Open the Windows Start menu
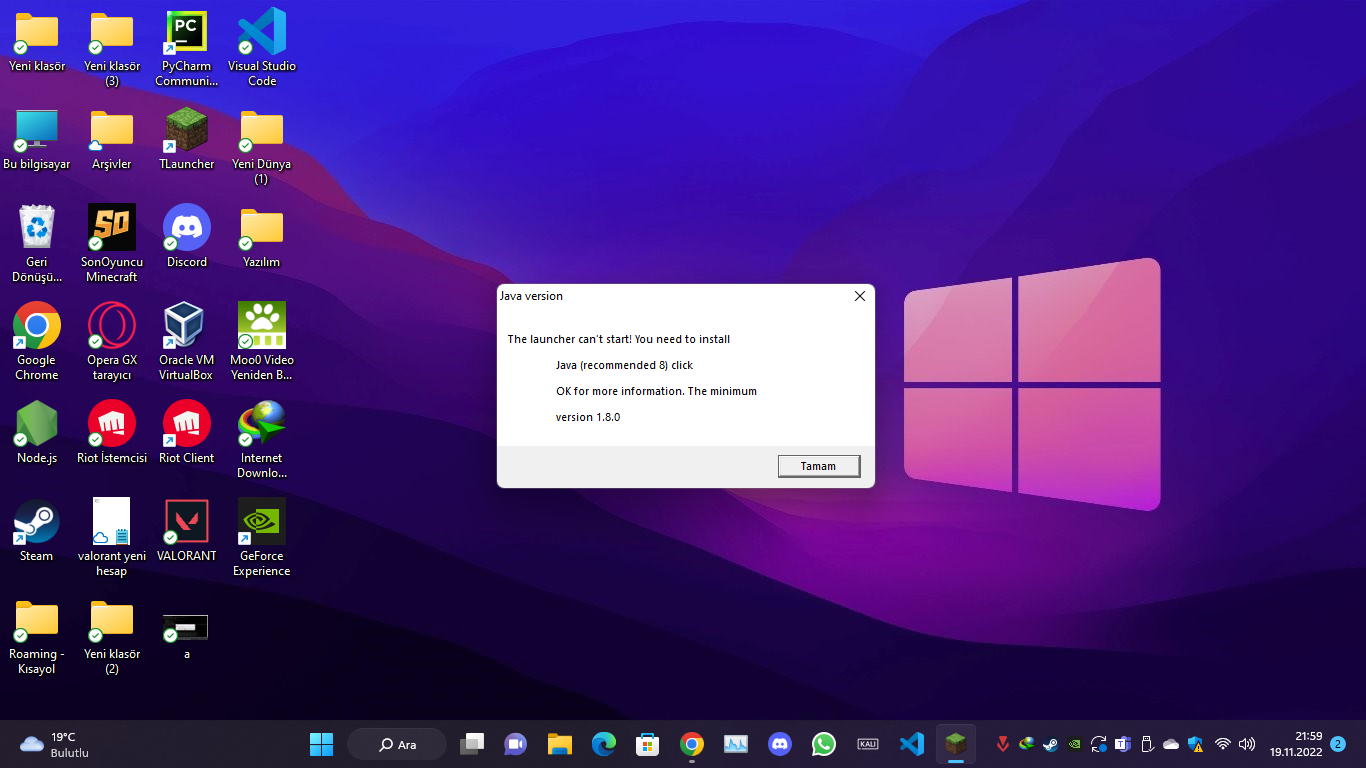This screenshot has height=768, width=1366. point(321,744)
